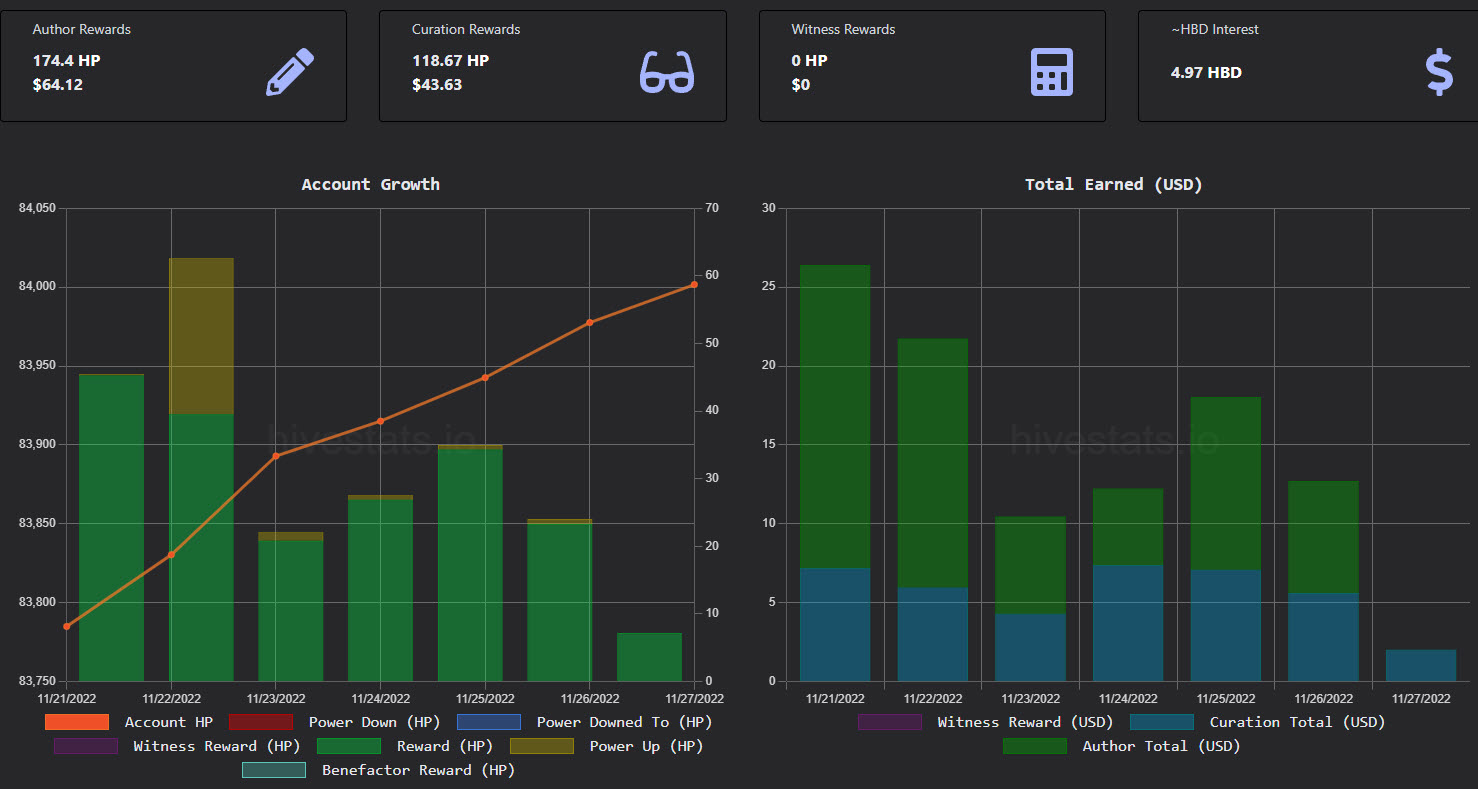Toggle Curation Total (USD) legend swatch
Screen dimensions: 1478x789
[1162, 721]
